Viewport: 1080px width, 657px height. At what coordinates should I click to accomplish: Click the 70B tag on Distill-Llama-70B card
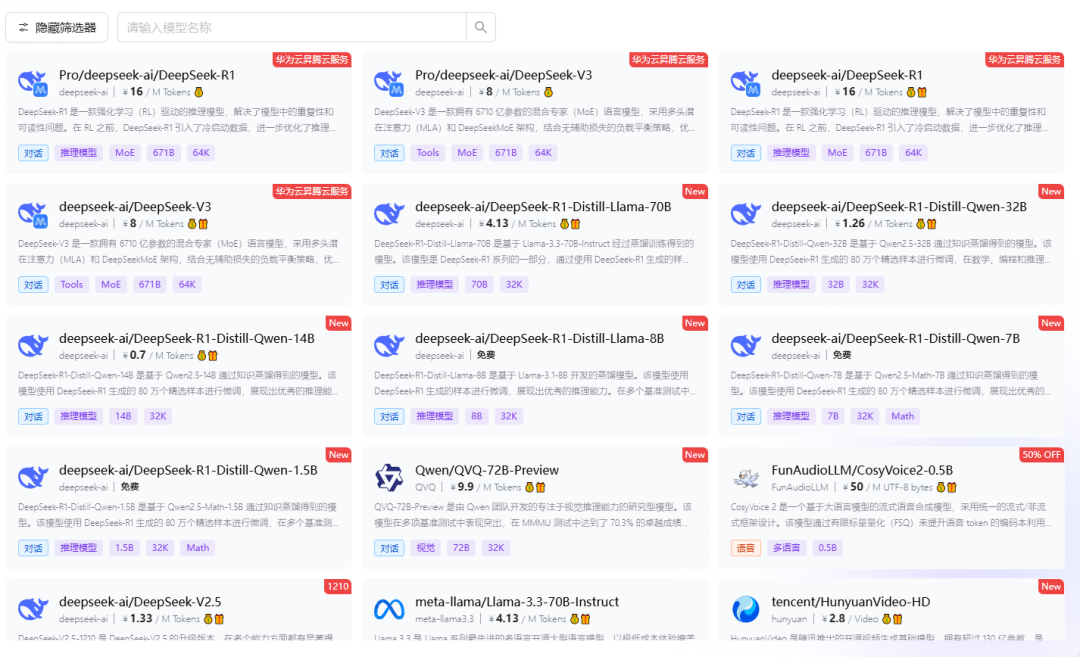(479, 284)
